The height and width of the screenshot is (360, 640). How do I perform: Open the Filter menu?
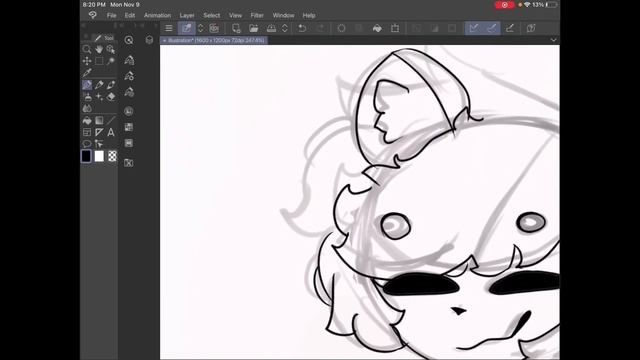[257, 16]
